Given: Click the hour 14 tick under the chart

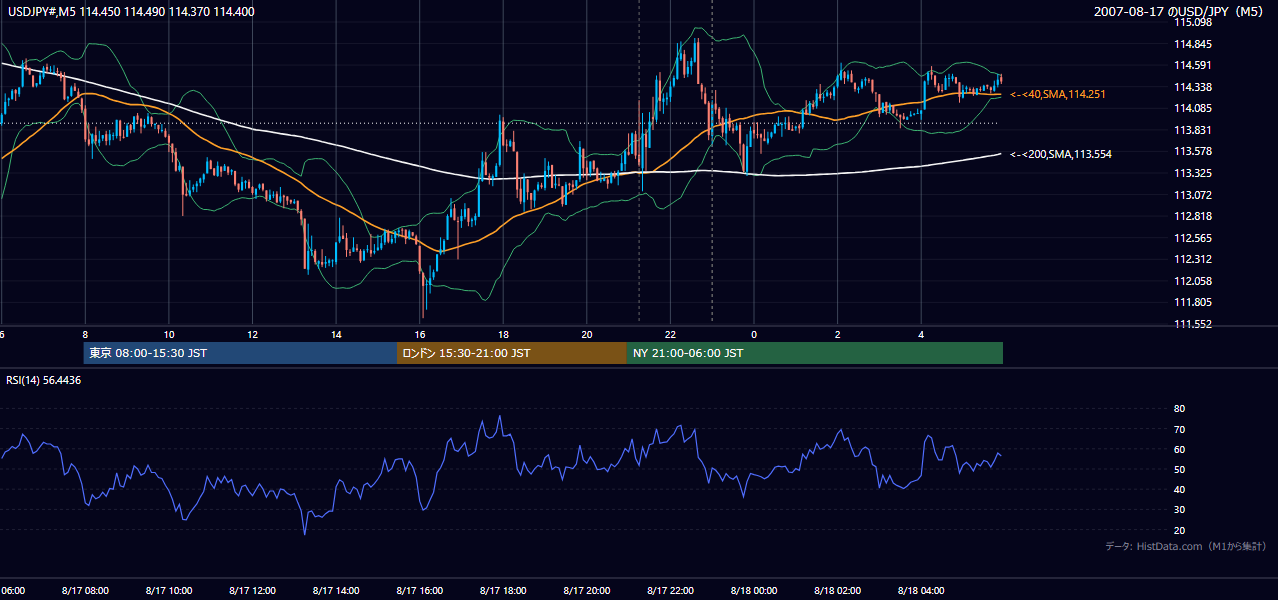Looking at the screenshot, I should coord(336,334).
